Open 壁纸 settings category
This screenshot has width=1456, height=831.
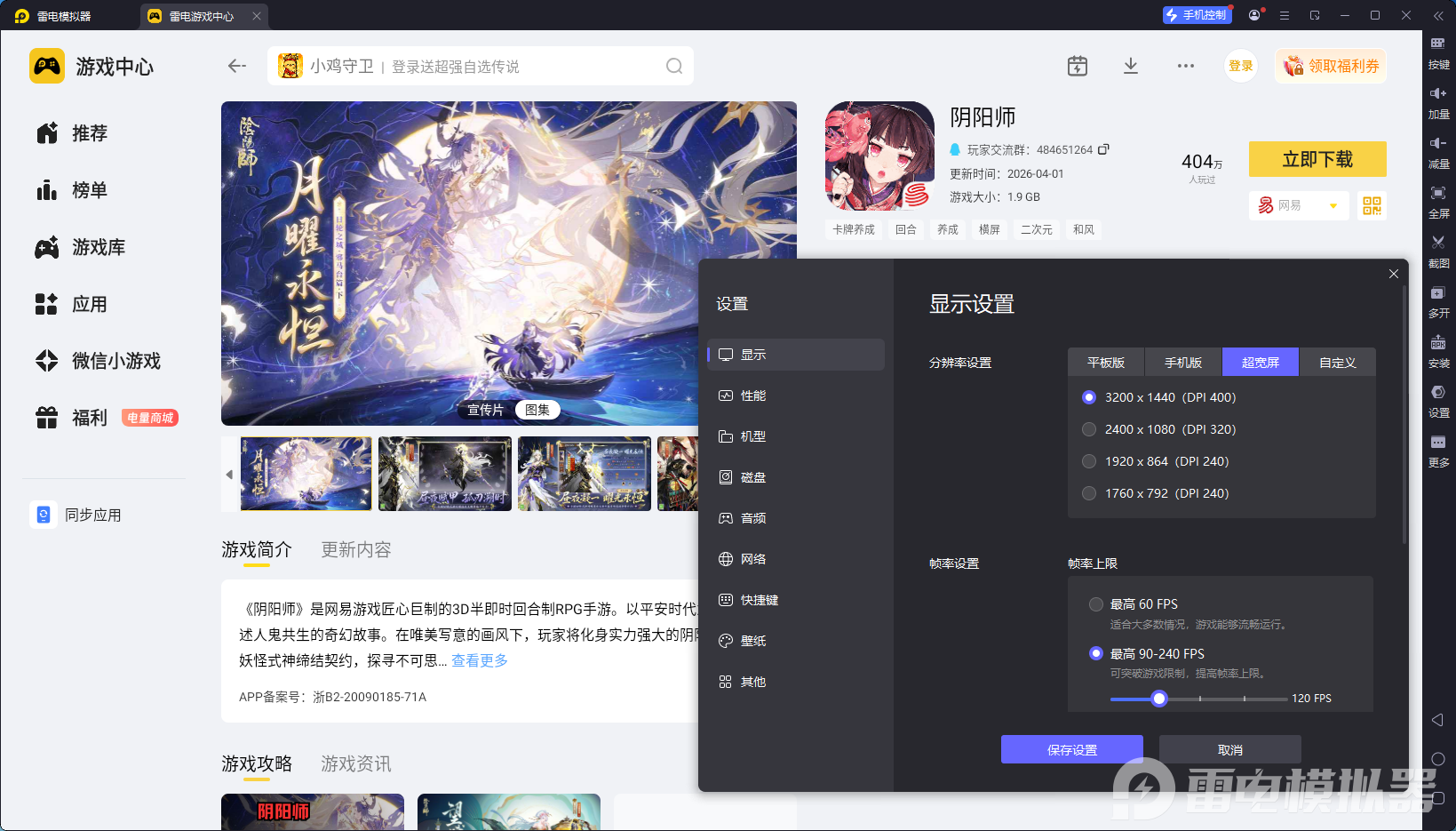pos(796,641)
